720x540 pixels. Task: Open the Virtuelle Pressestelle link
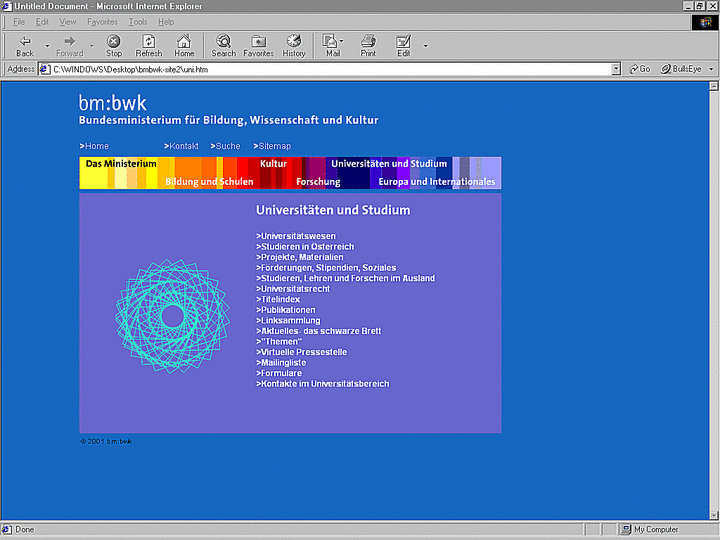302,352
